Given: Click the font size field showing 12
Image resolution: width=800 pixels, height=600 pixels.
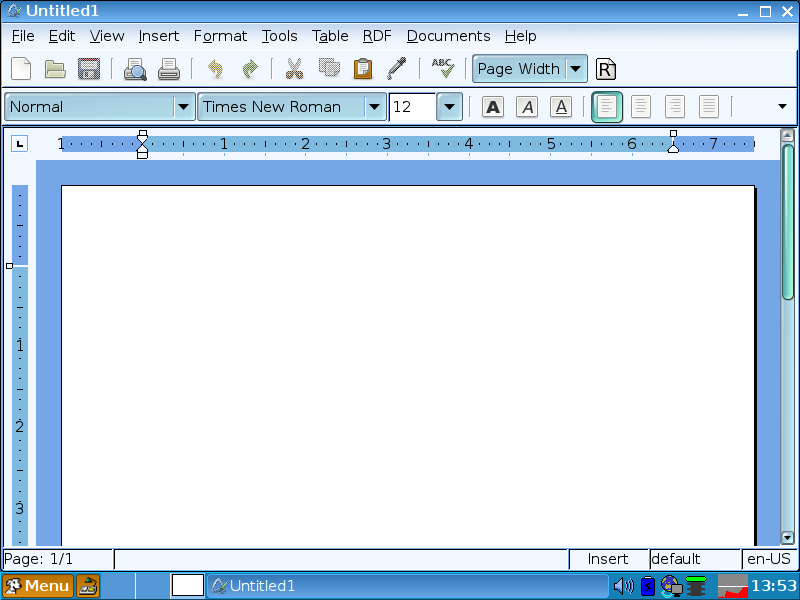Looking at the screenshot, I should pos(412,107).
